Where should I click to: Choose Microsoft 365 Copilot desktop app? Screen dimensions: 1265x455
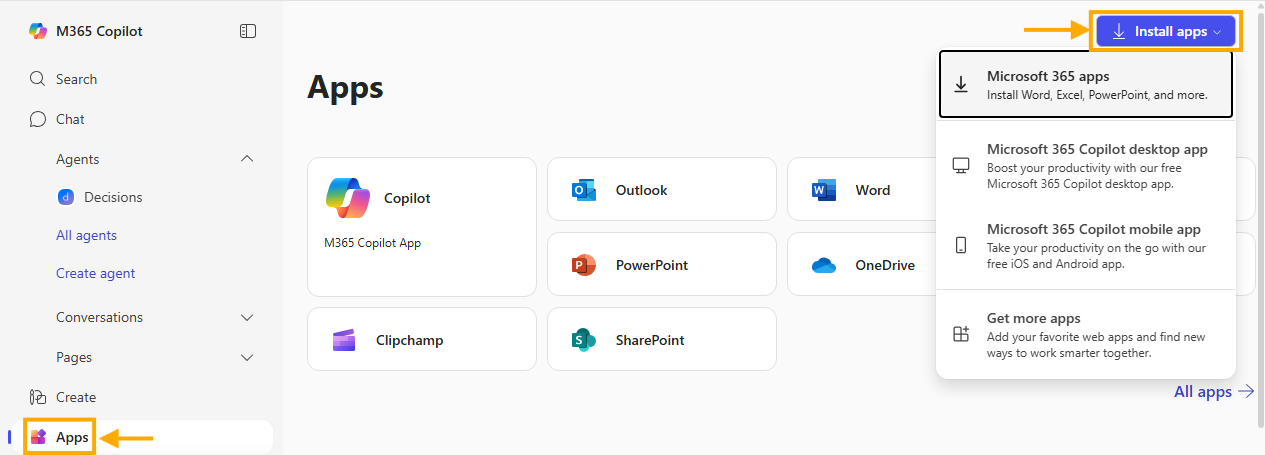pyautogui.click(x=1086, y=166)
